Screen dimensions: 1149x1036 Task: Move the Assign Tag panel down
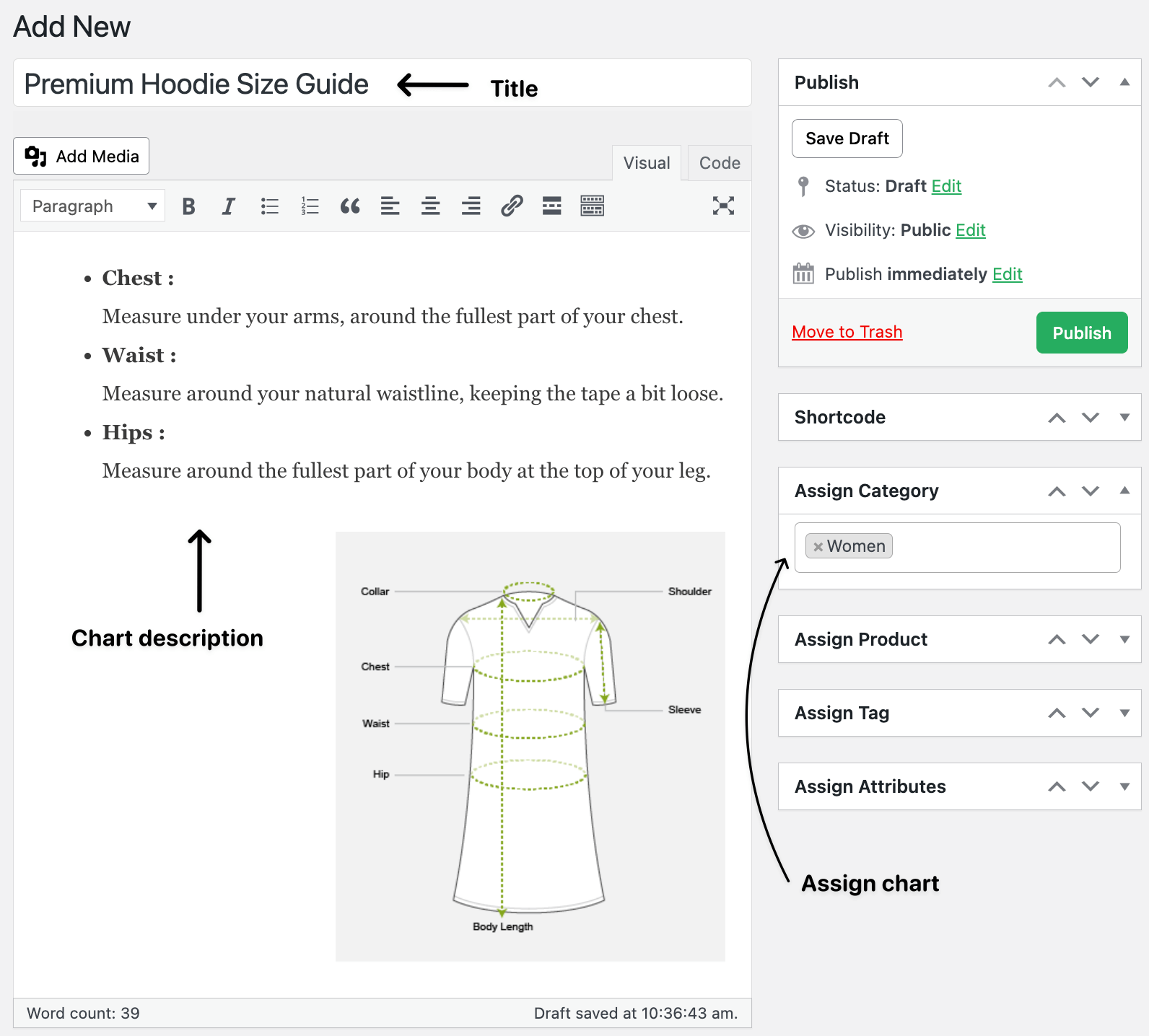pyautogui.click(x=1091, y=713)
